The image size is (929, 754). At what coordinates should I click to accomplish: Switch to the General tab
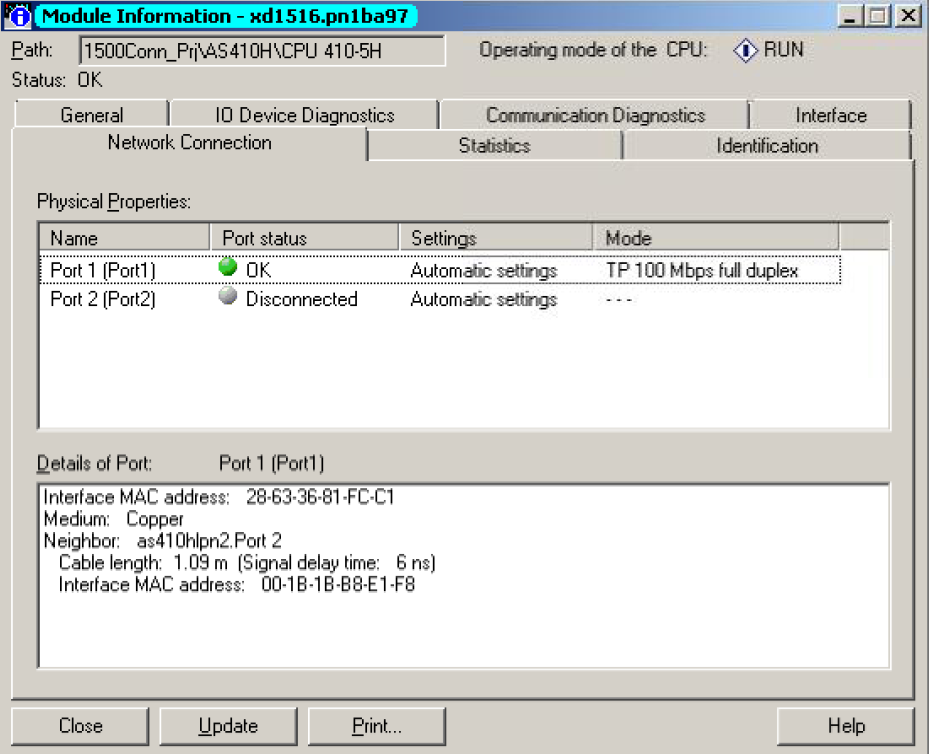click(x=91, y=115)
